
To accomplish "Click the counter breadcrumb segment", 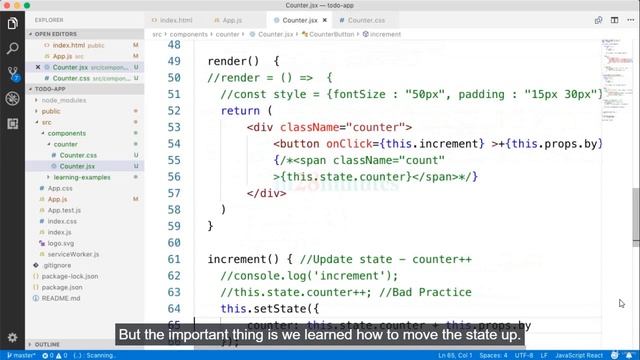I will (x=227, y=34).
